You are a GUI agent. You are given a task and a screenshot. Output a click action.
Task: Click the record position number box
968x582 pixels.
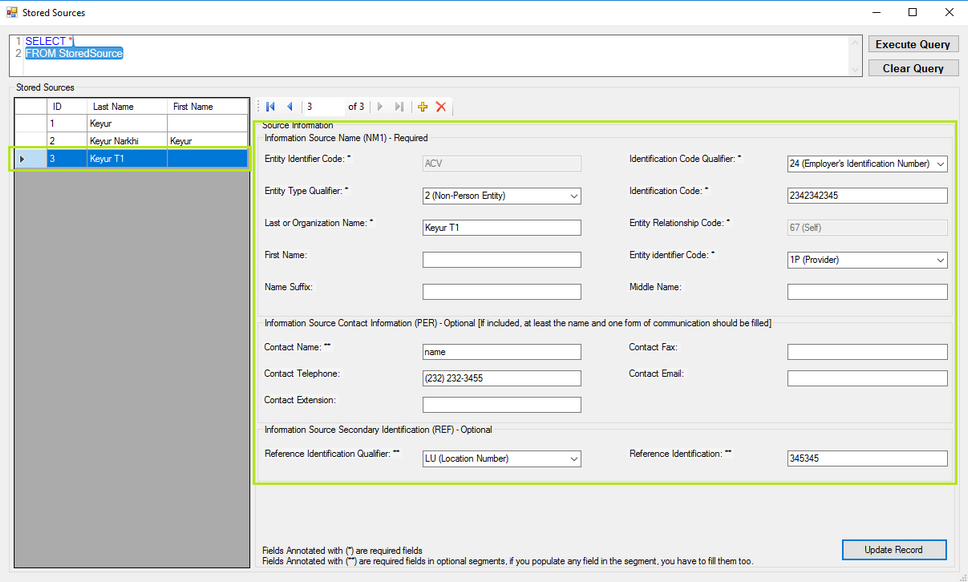322,107
